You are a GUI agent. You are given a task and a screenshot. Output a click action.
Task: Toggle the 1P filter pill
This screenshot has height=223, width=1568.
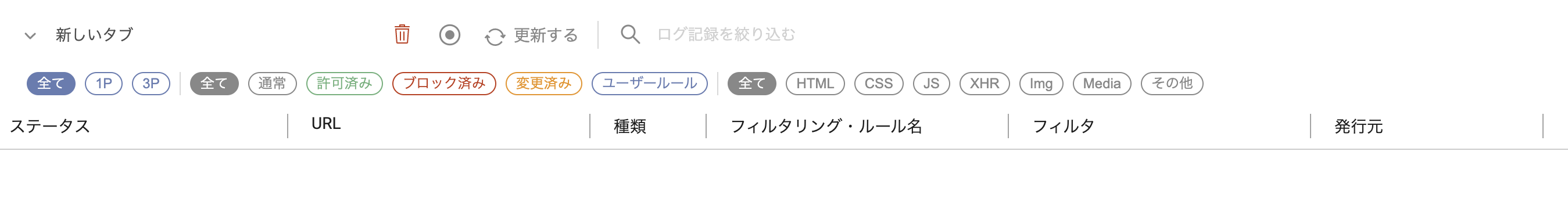103,83
